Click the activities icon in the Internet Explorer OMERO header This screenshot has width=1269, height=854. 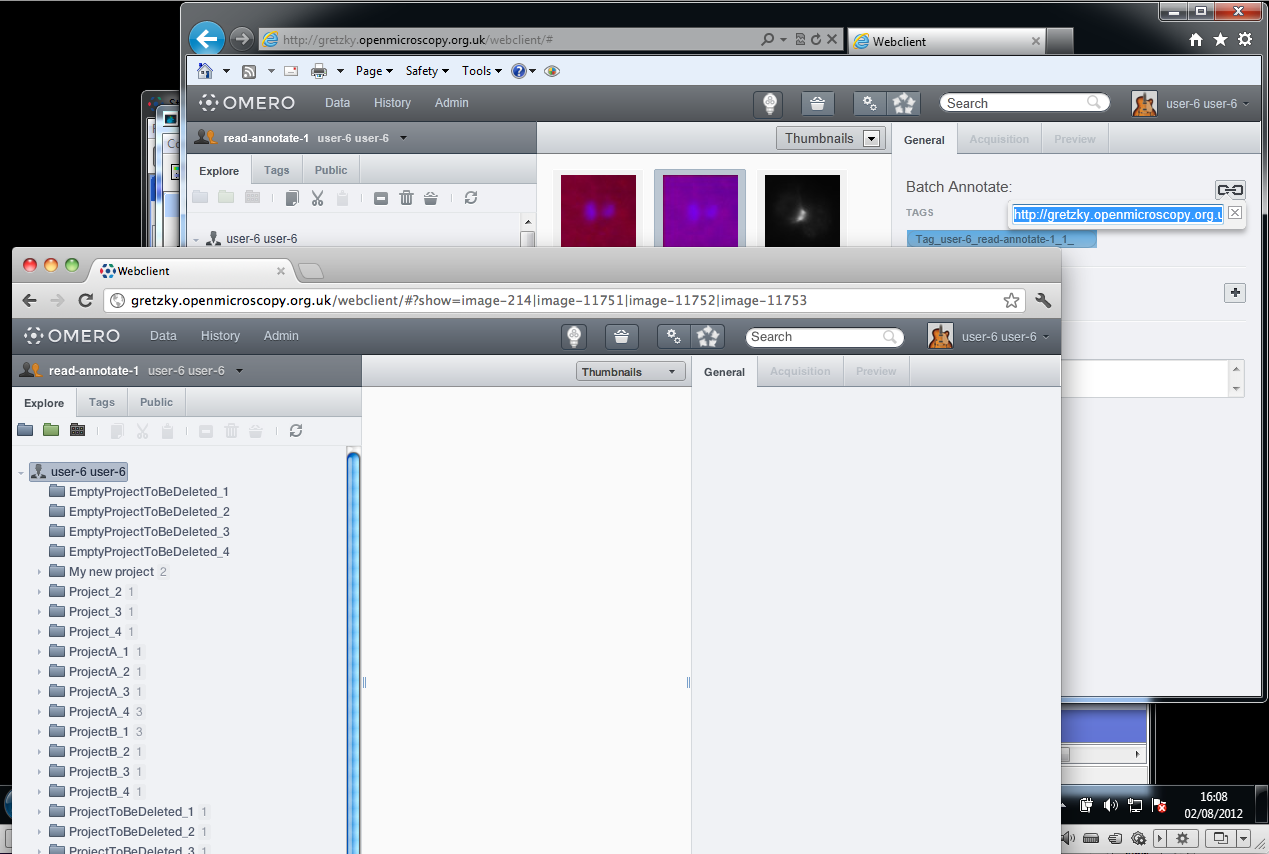904,103
